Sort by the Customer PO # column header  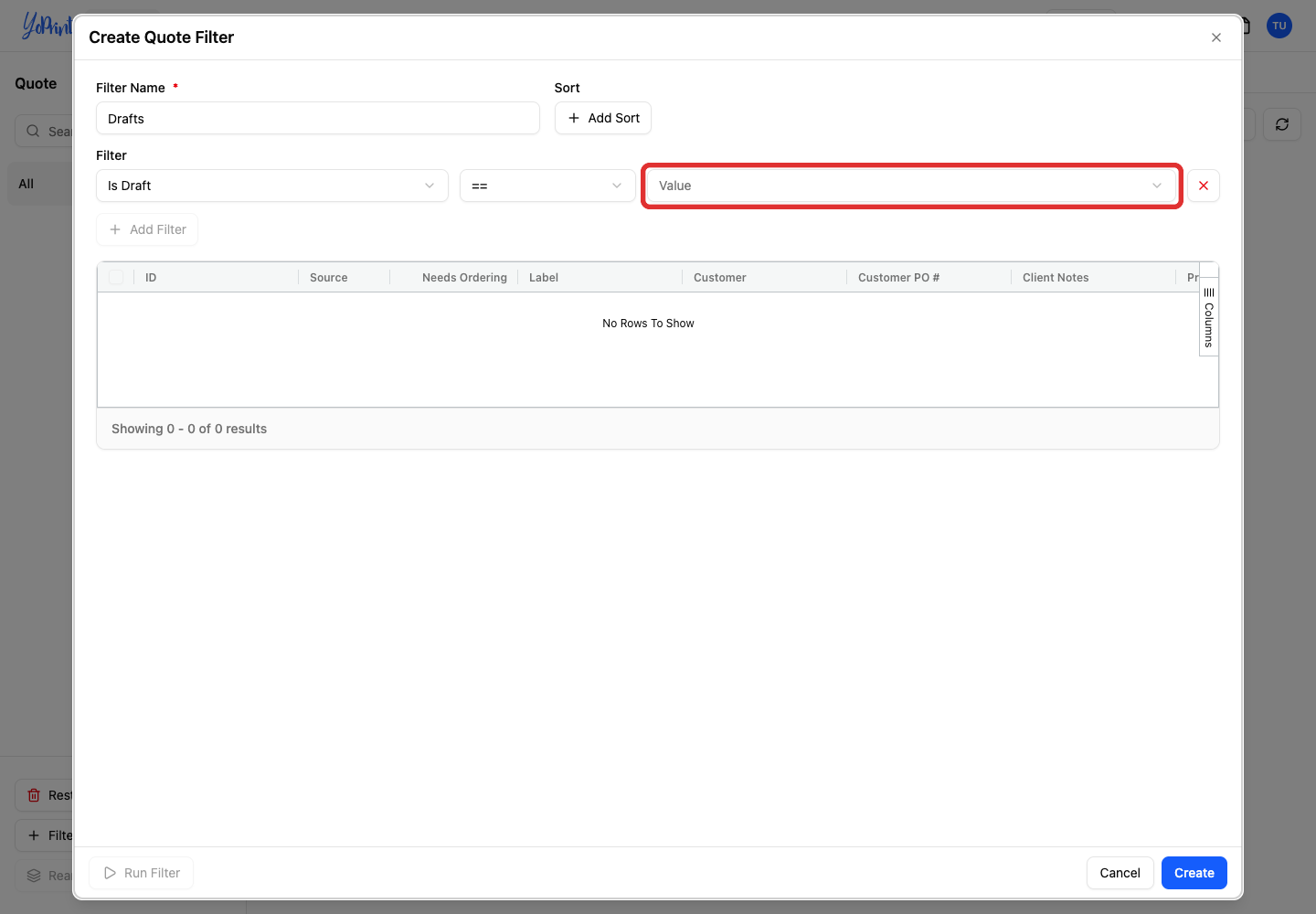929,277
